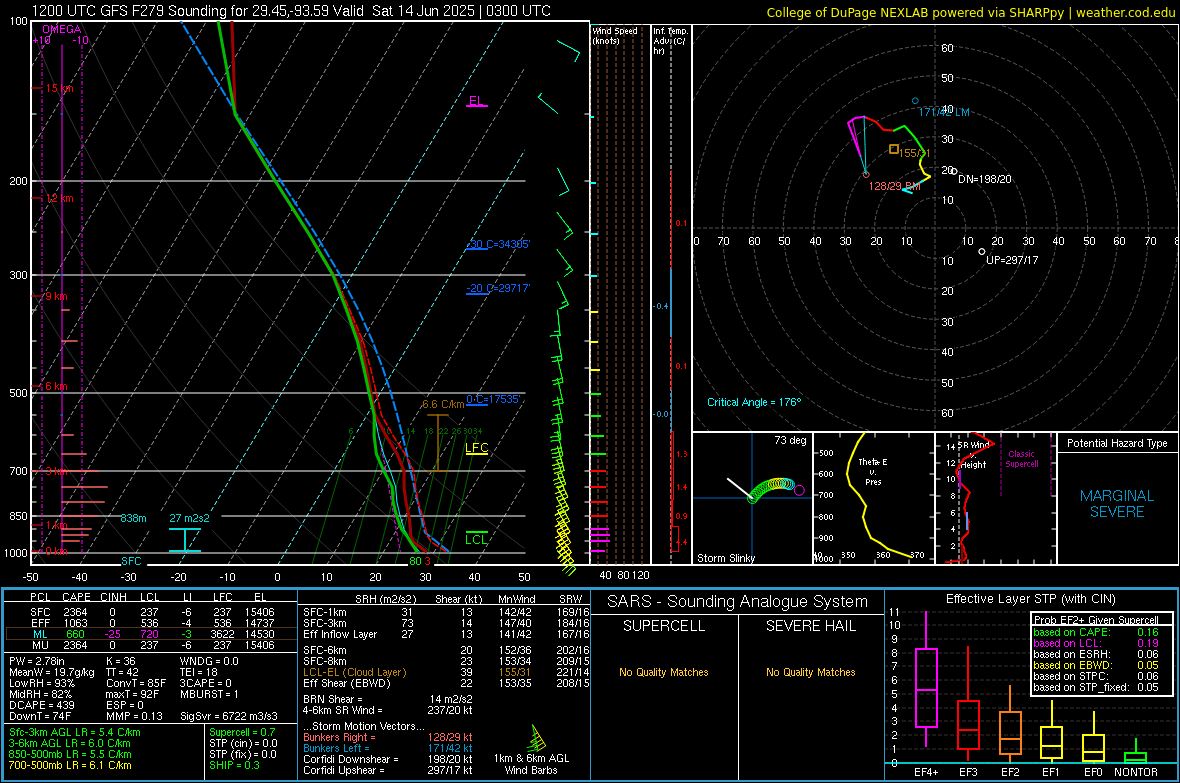
Task: Click the 0 C=17535' freezing level label
Action: [x=493, y=399]
